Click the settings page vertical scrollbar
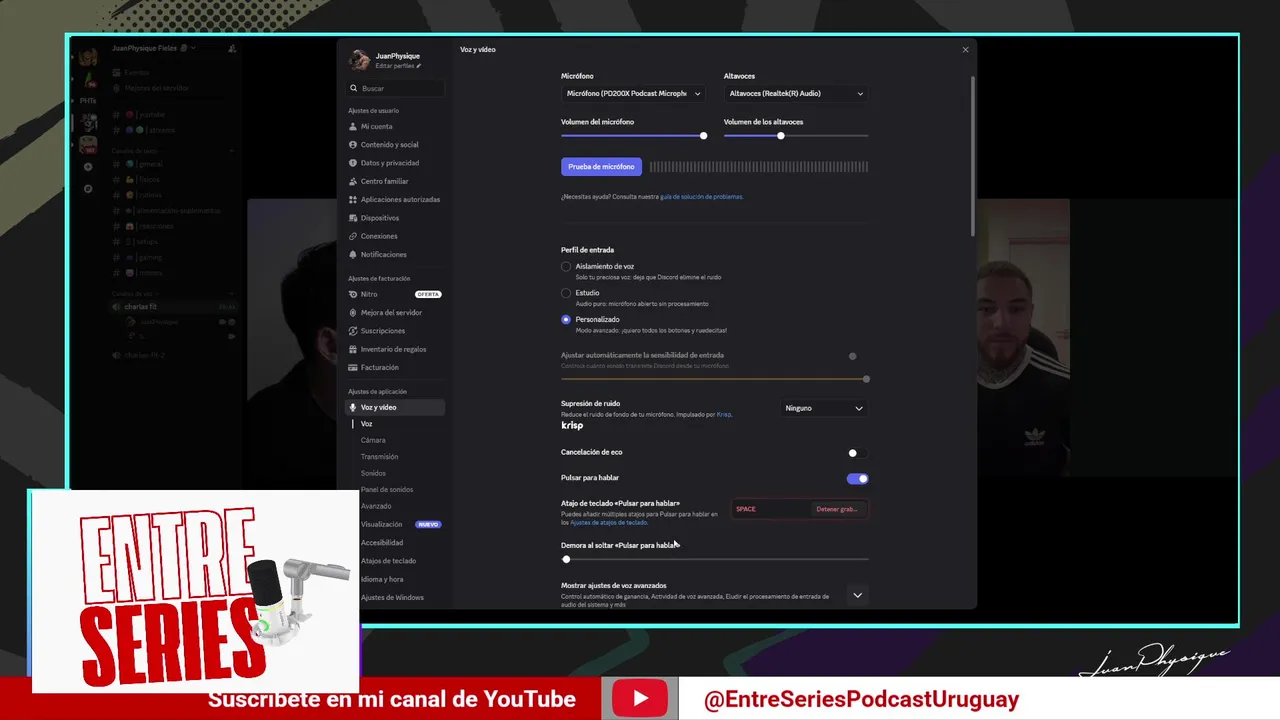 tap(972, 155)
